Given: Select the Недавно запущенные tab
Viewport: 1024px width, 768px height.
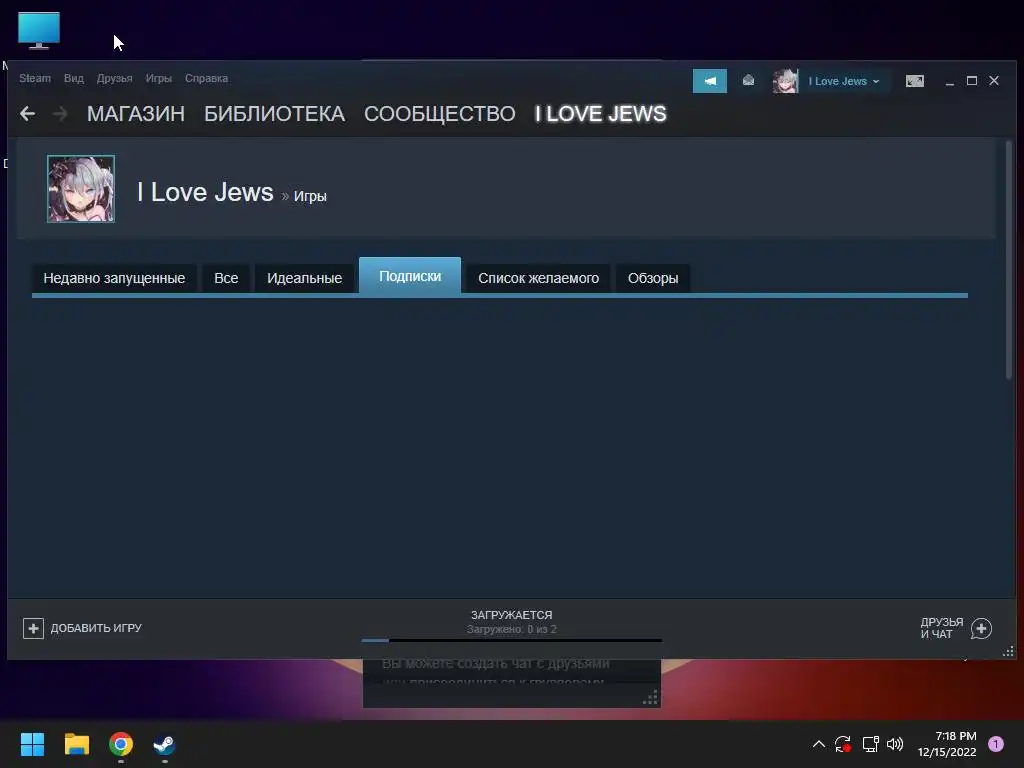Looking at the screenshot, I should (114, 278).
